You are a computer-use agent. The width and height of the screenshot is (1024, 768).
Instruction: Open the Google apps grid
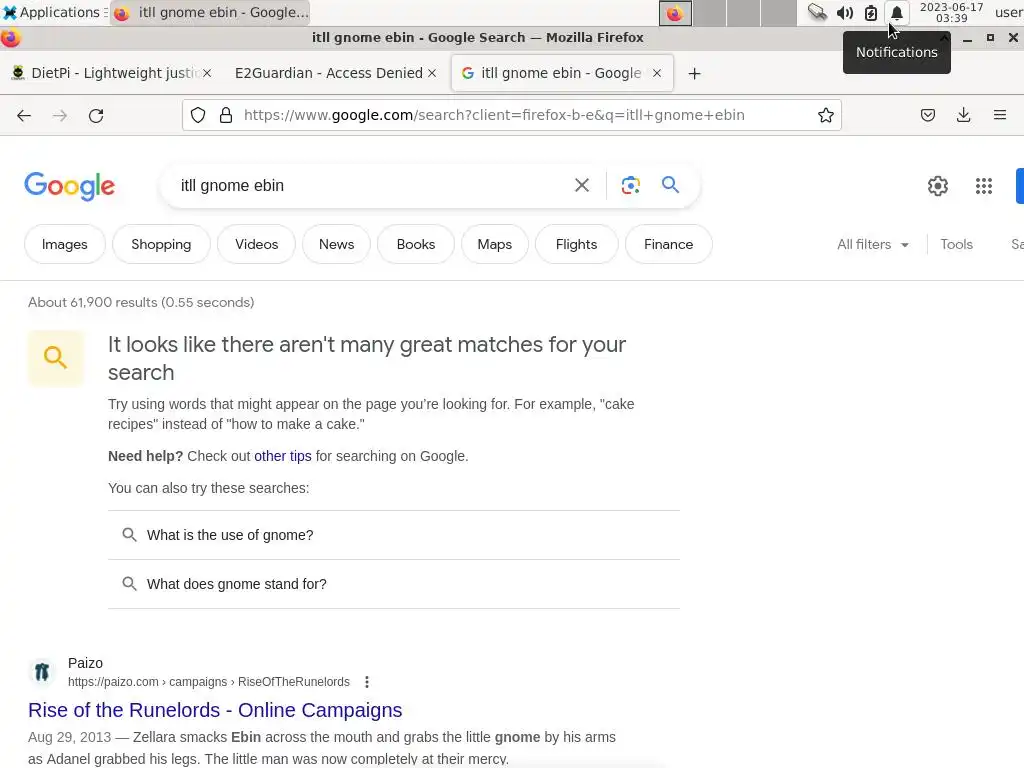click(984, 186)
